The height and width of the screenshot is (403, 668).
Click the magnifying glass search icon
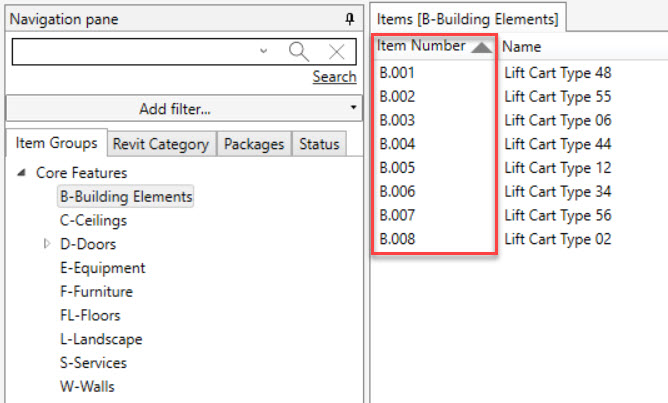pos(298,51)
